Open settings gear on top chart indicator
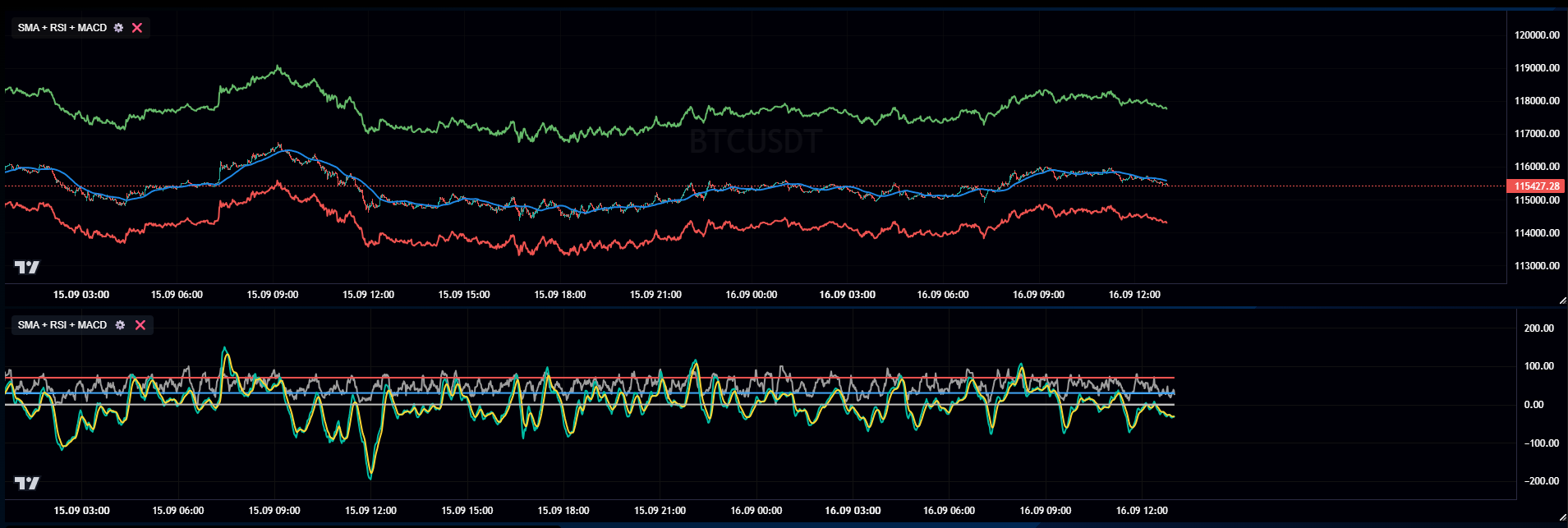The image size is (1568, 528). tap(118, 28)
